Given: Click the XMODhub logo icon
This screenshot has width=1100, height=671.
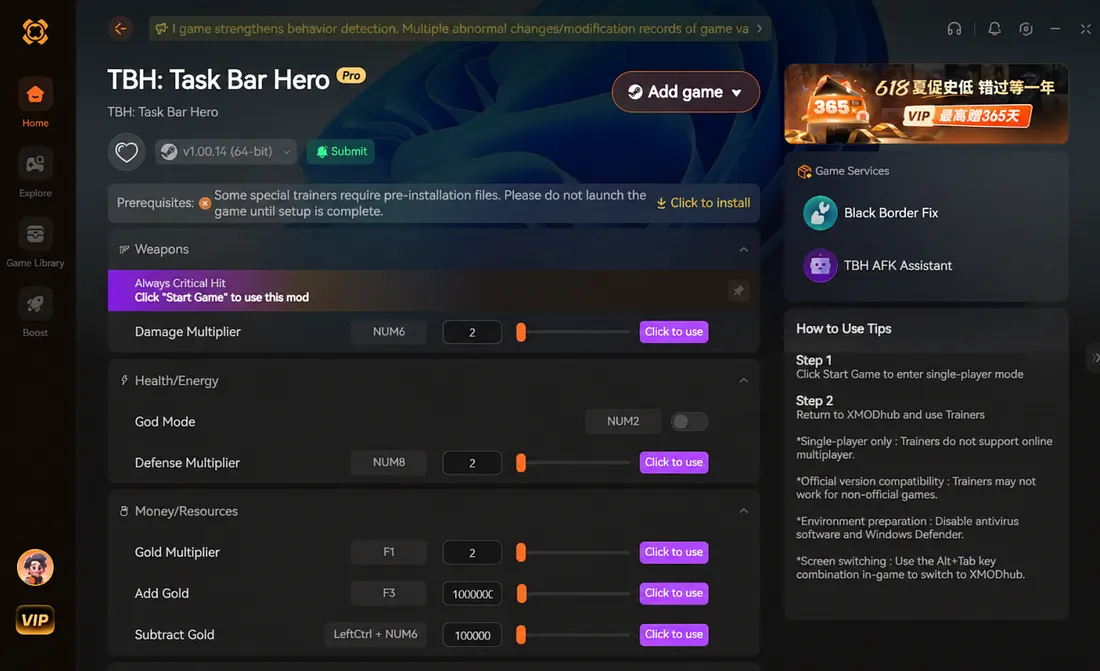Looking at the screenshot, I should (35, 32).
